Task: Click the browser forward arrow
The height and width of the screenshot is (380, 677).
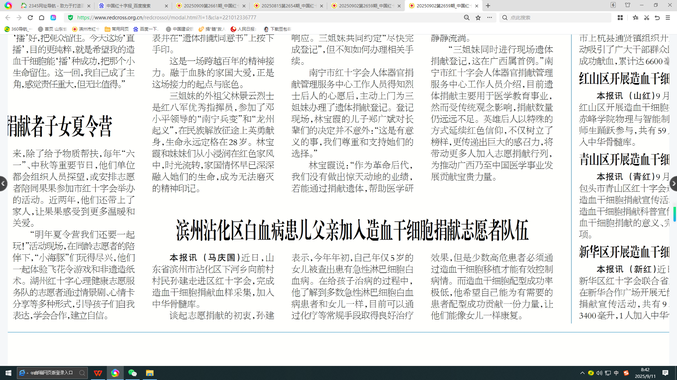Action: click(x=19, y=18)
